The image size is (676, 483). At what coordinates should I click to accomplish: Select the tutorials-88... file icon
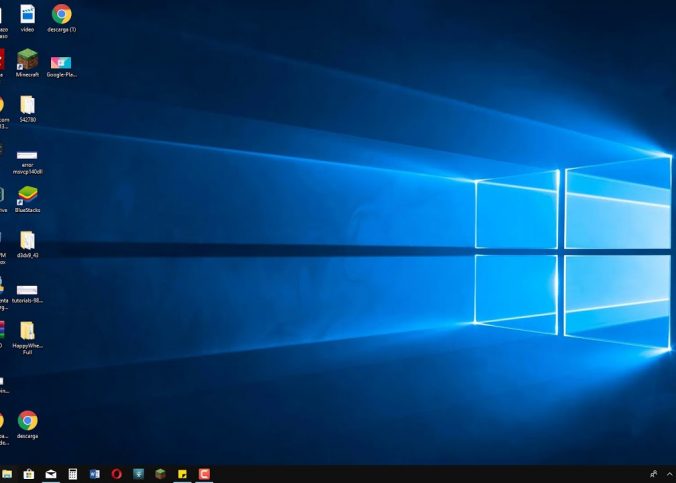pos(27,289)
